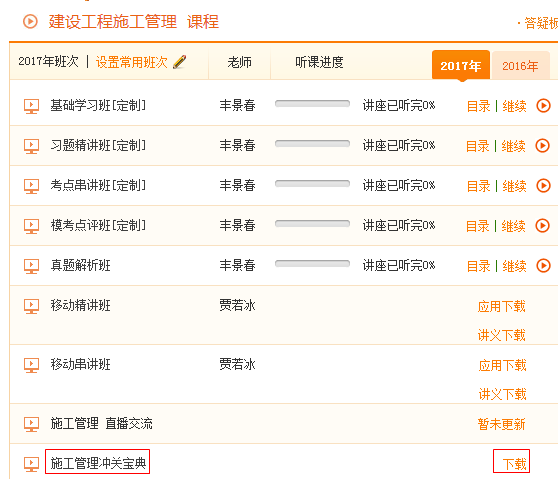Click play icon for 基础学习班 row
This screenshot has width=558, height=479.
(543, 106)
